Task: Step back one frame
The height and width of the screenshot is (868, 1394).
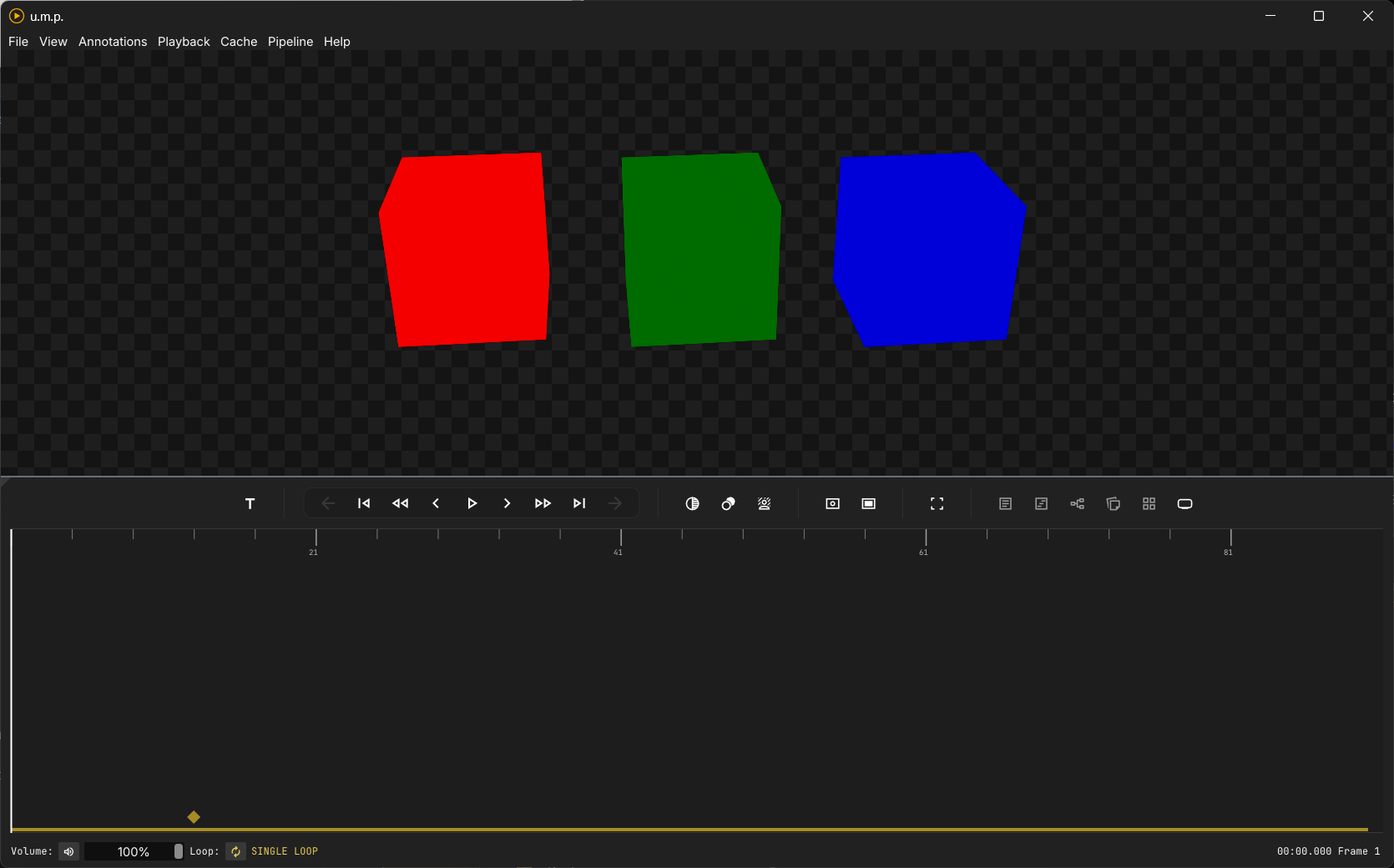Action: 436,503
